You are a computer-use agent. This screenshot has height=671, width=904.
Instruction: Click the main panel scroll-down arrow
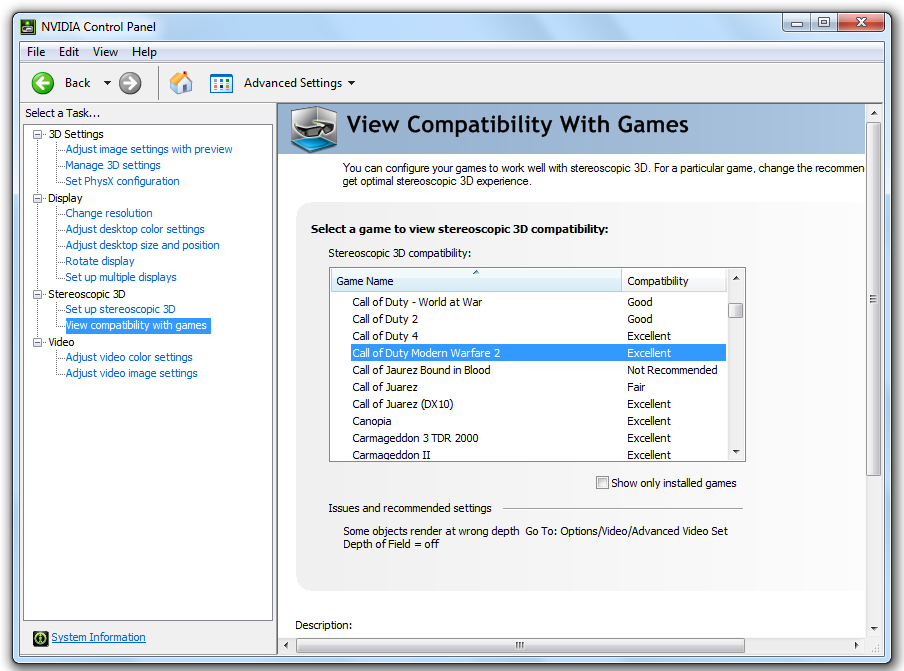click(x=873, y=629)
